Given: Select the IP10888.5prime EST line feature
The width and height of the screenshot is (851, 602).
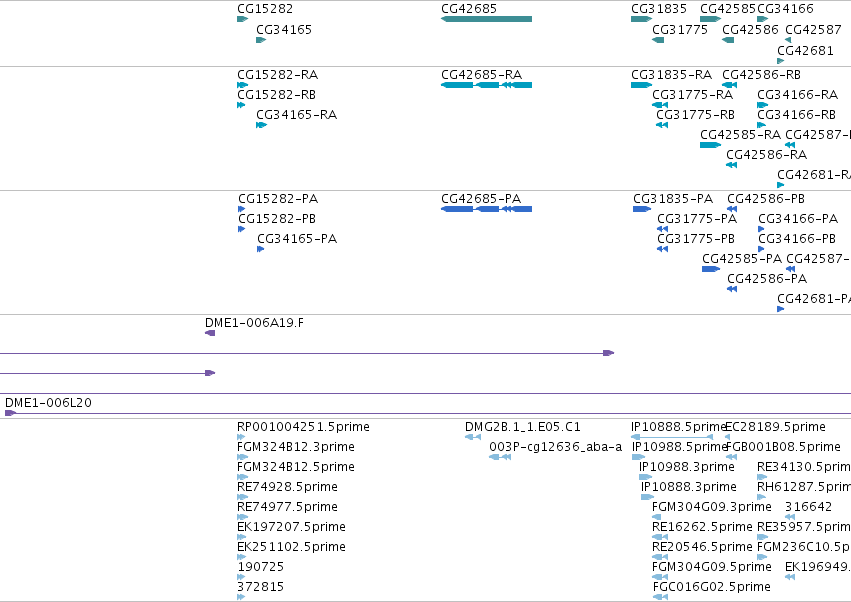Looking at the screenshot, I should tap(672, 437).
